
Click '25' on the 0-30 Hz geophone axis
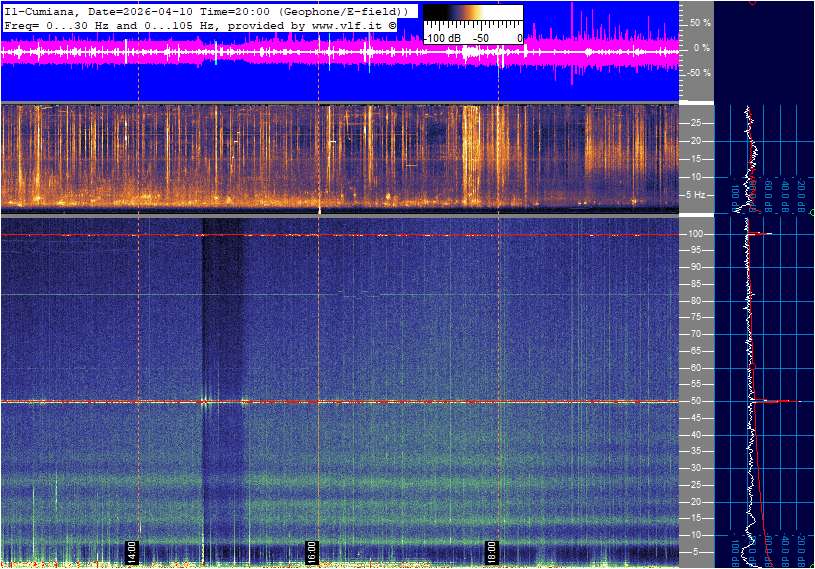(x=695, y=123)
